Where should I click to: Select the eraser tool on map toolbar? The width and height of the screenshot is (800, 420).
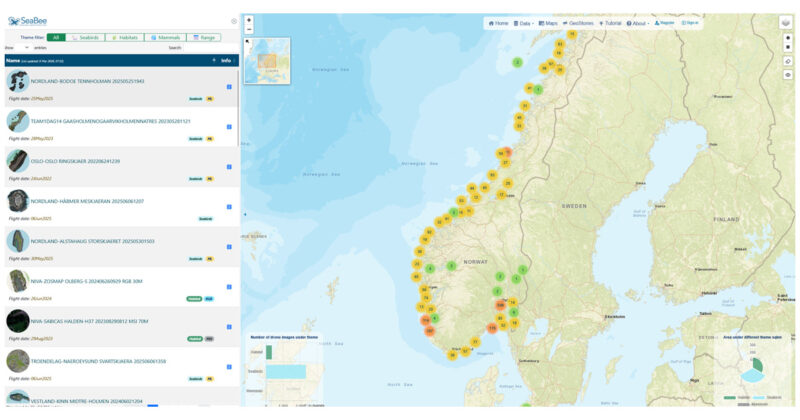(x=787, y=61)
